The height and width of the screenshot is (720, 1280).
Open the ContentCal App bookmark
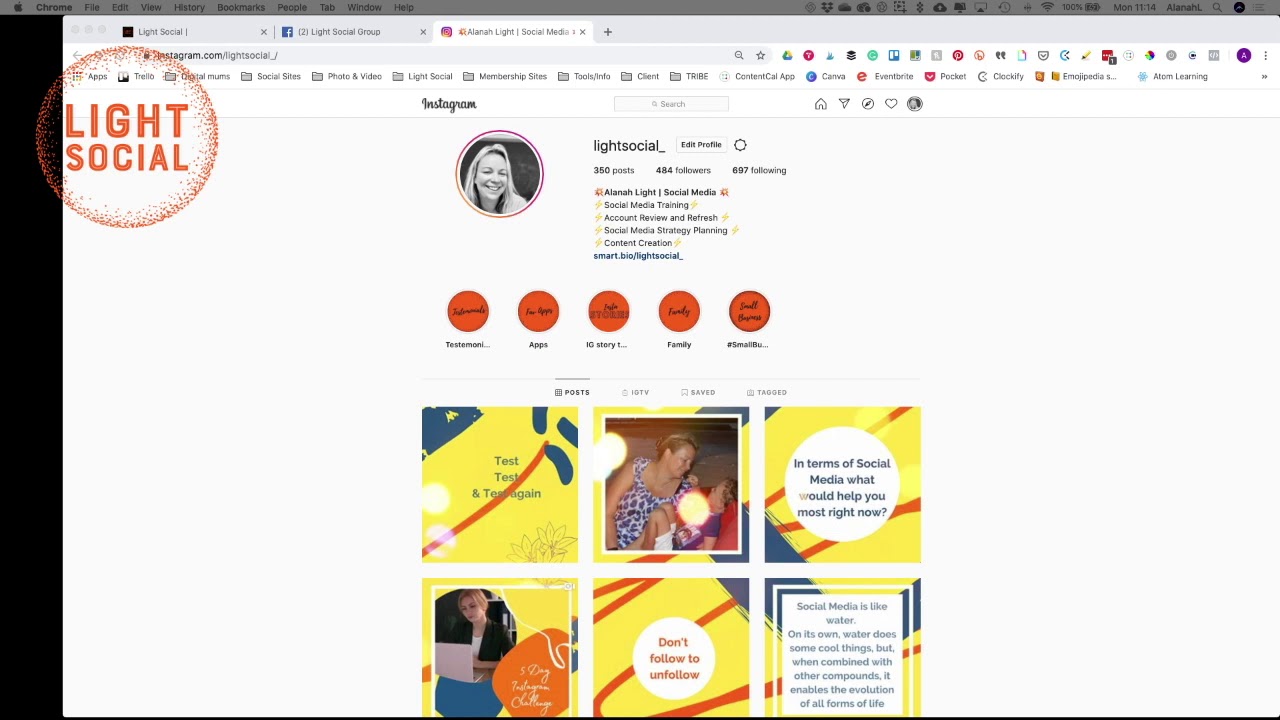tap(757, 77)
